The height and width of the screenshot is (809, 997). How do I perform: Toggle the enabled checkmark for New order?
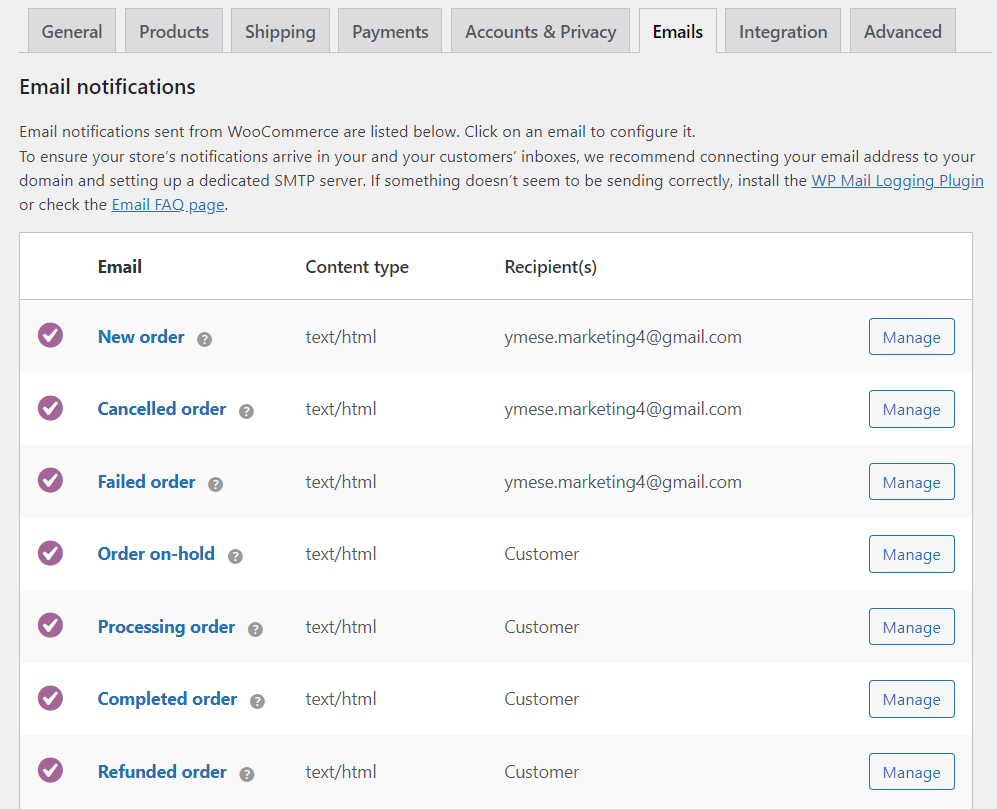point(50,335)
